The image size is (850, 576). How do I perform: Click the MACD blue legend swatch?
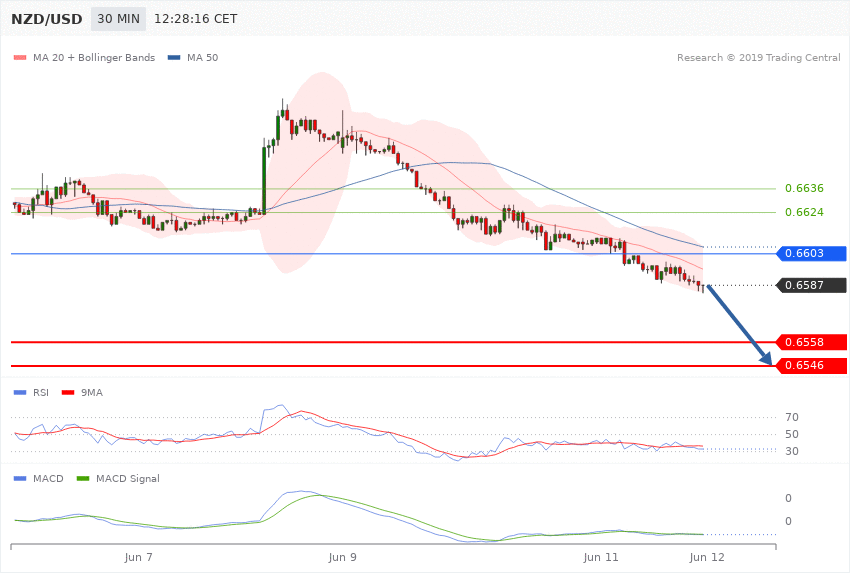coord(20,478)
